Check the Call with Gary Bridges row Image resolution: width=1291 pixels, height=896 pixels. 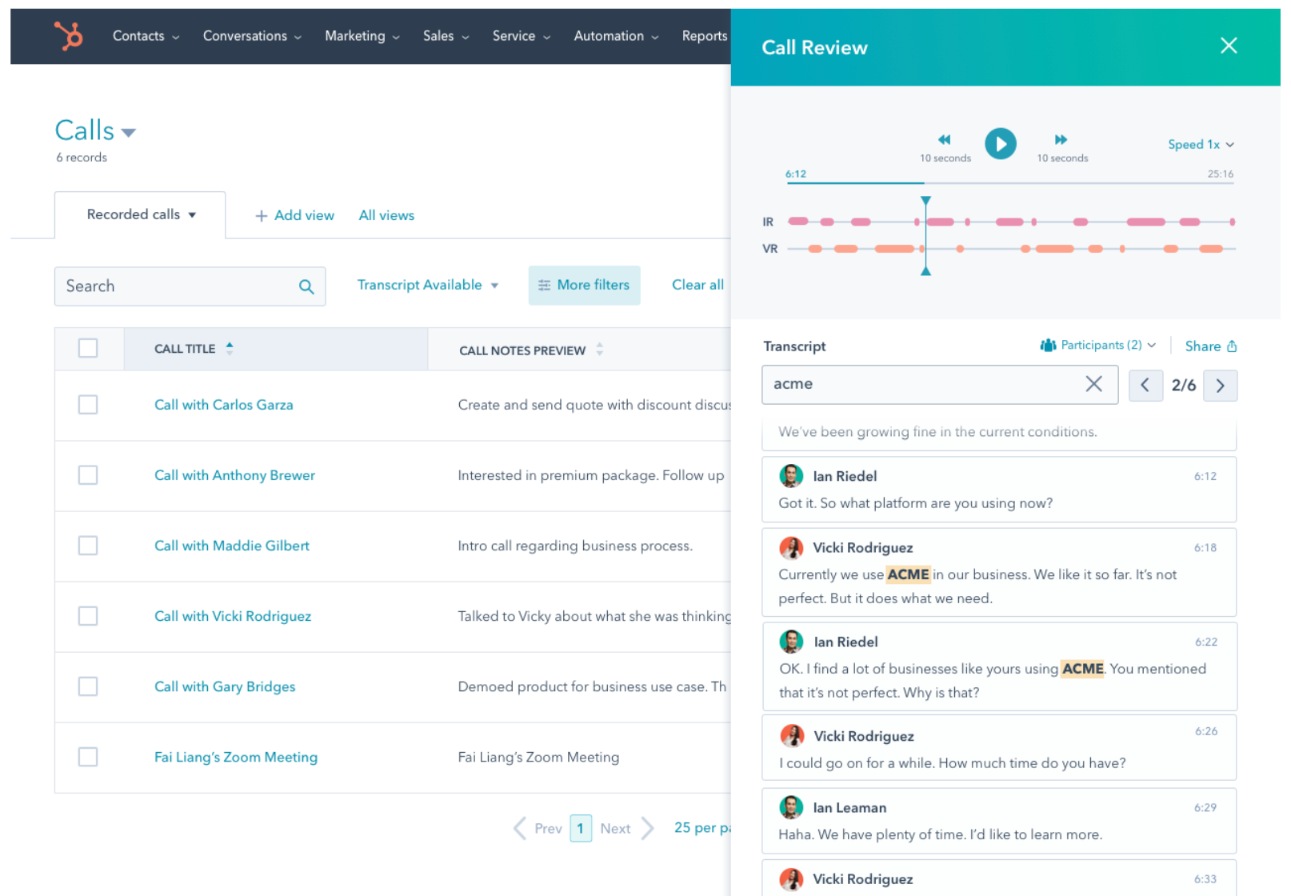(x=88, y=687)
